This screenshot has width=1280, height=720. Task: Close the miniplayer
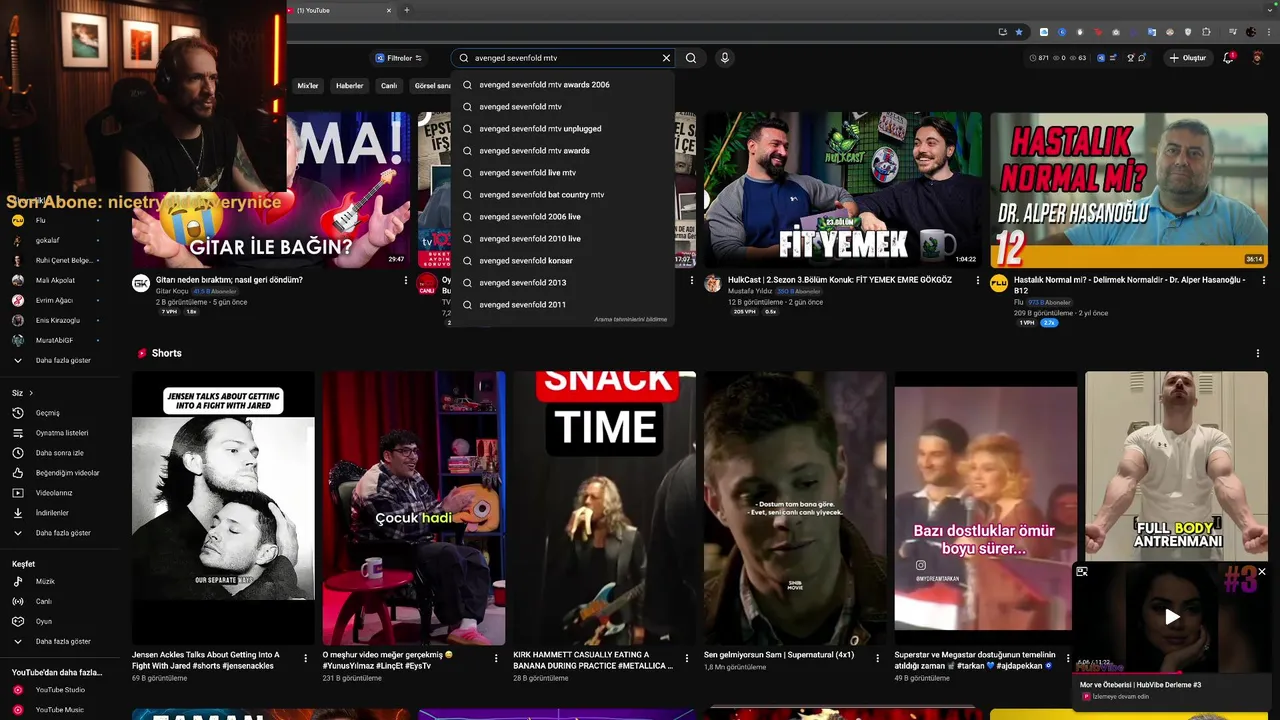1262,572
